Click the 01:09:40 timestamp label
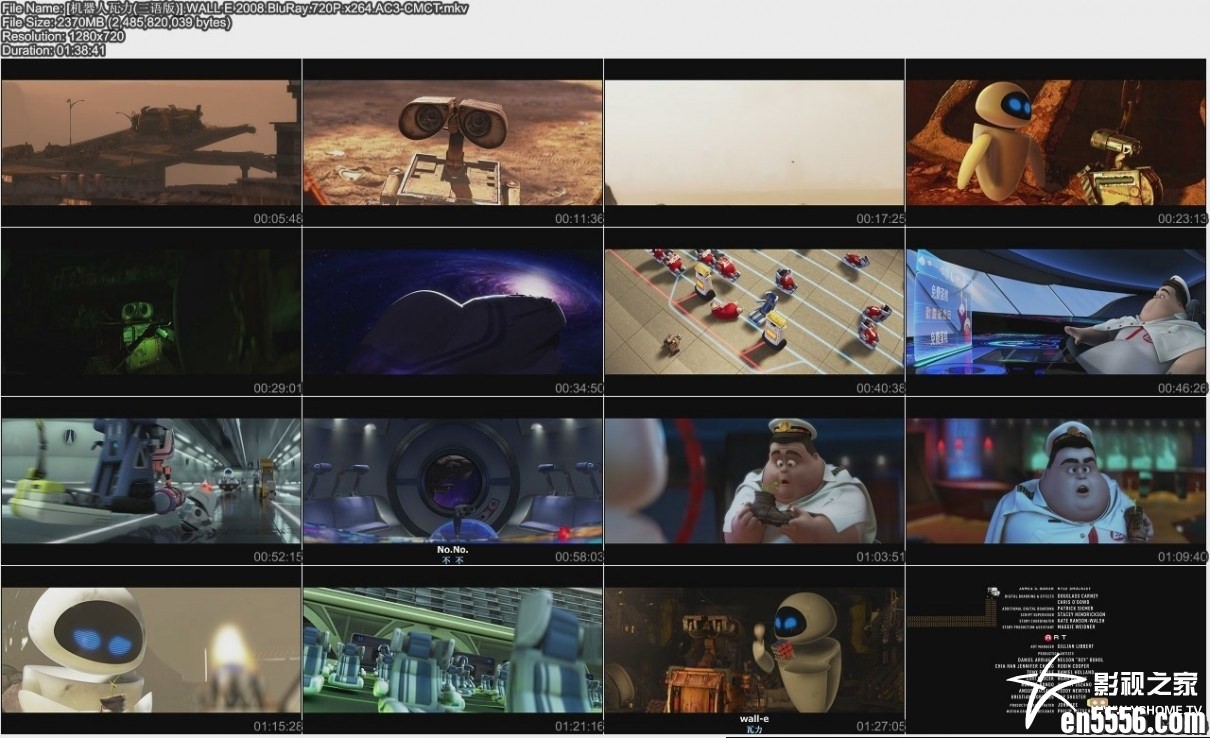 tap(1183, 557)
